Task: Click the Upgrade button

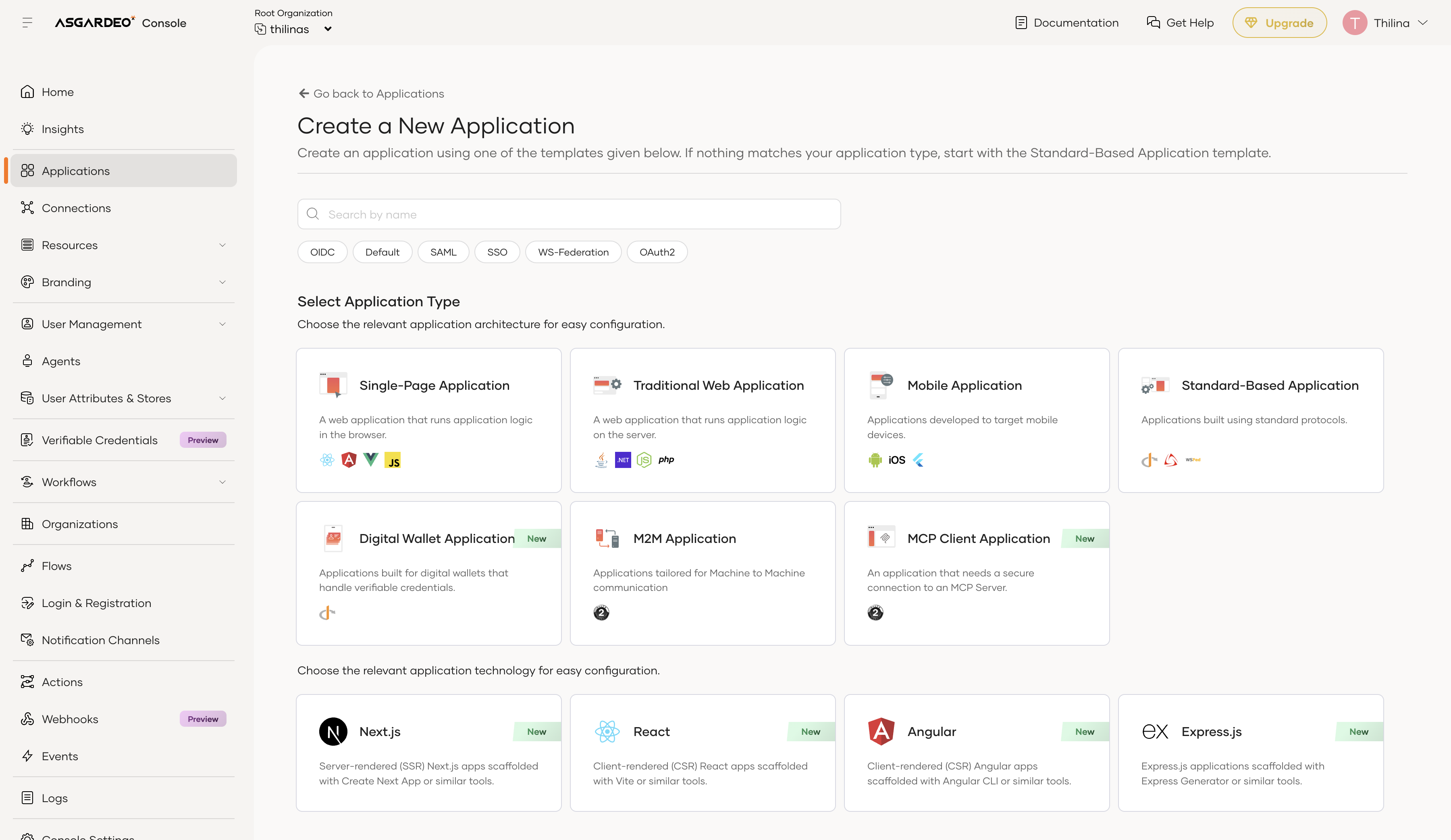Action: click(x=1279, y=23)
